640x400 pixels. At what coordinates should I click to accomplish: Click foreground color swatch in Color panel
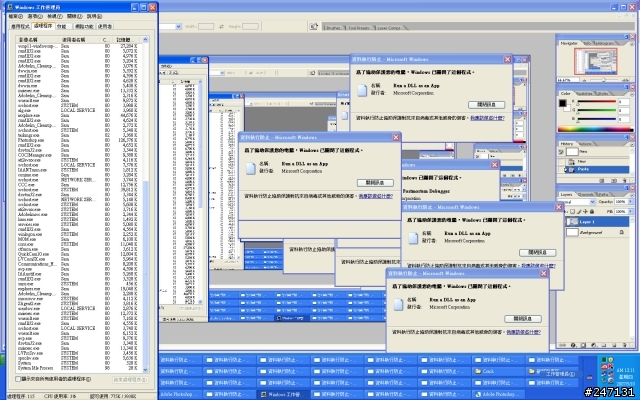(x=563, y=103)
